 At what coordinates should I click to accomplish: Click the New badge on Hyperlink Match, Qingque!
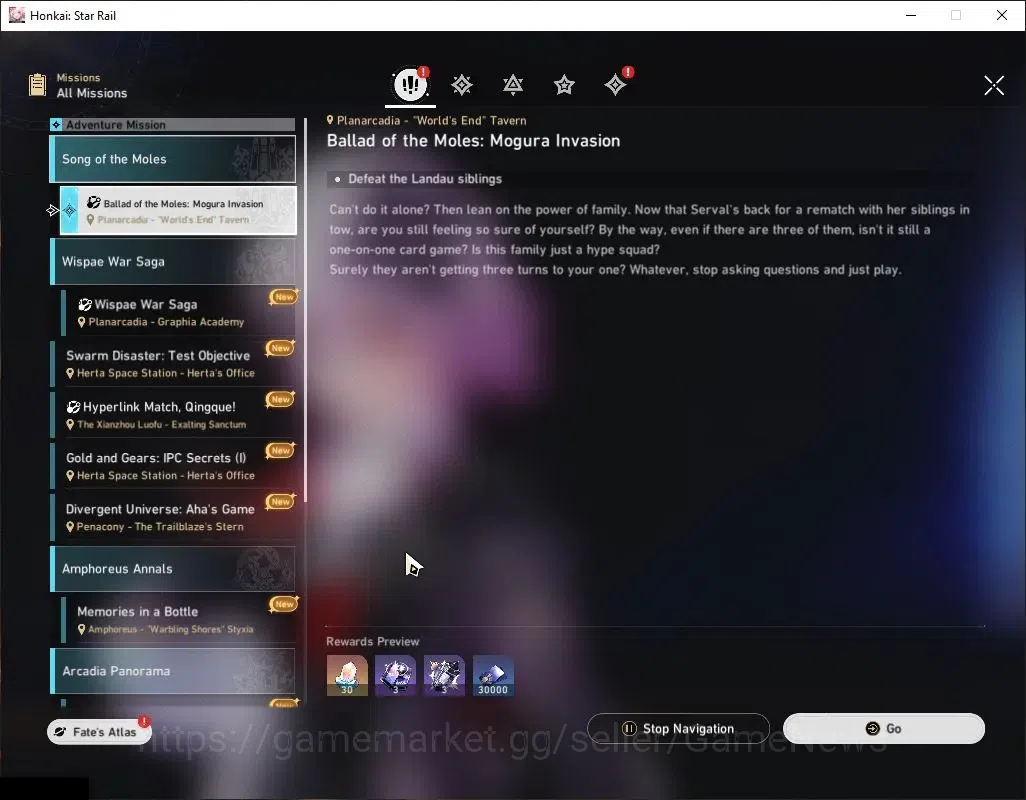pyautogui.click(x=281, y=399)
